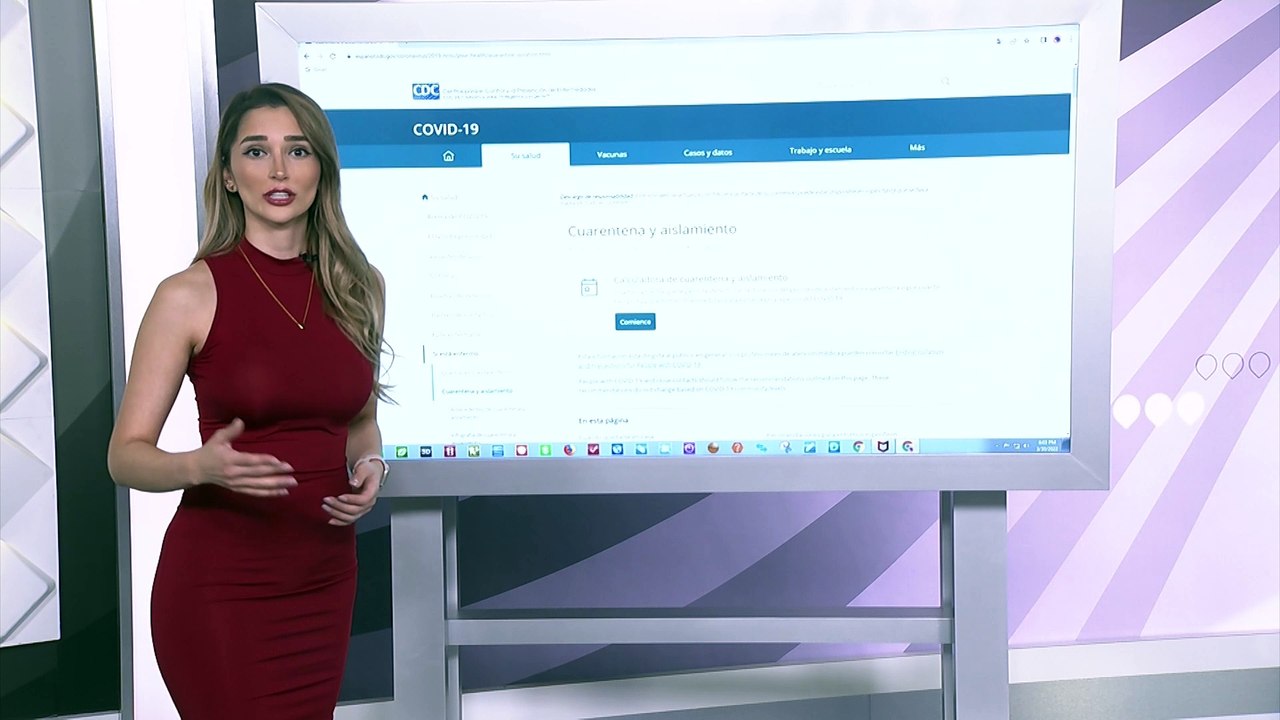Click the Si está enfermo sidebar section
This screenshot has height=720, width=1280.
[456, 354]
